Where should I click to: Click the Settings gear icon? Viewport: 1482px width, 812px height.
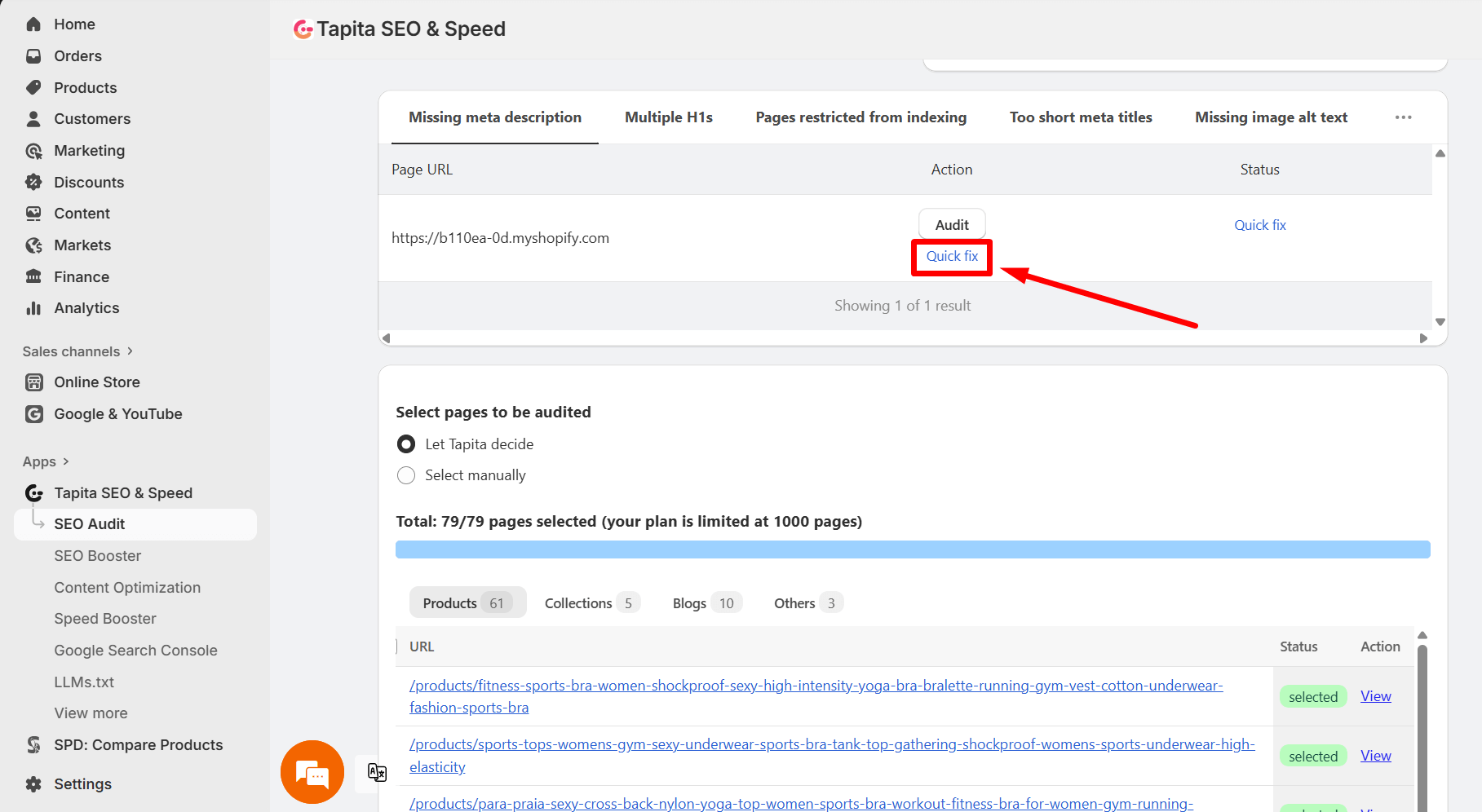pos(33,784)
